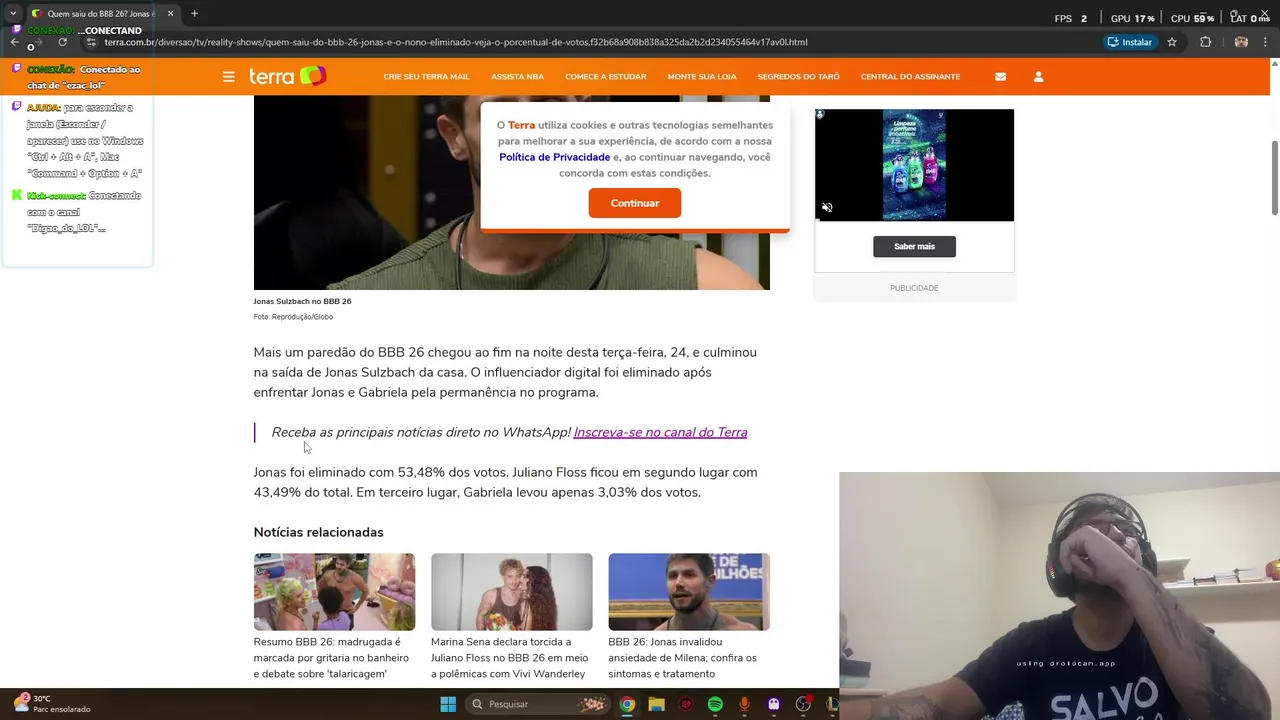Open Google Chrome from the taskbar
1280x720 pixels.
coord(627,704)
